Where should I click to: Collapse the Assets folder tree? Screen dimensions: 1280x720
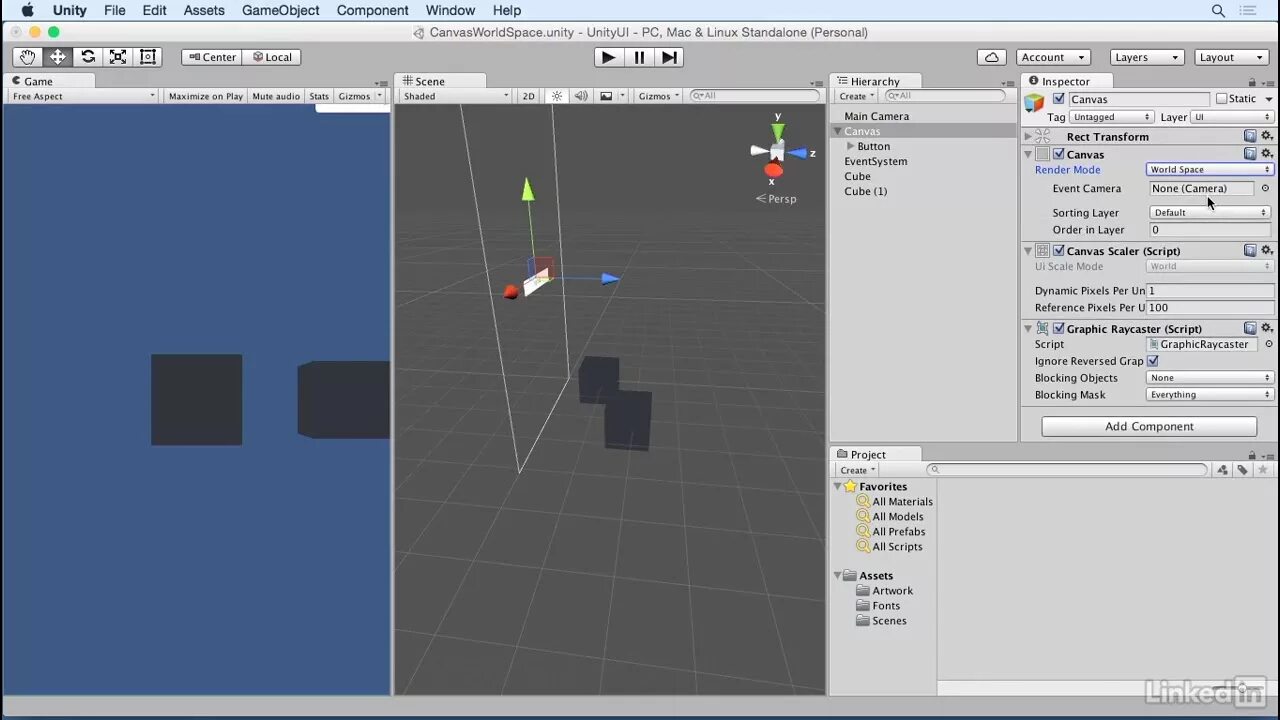point(838,576)
